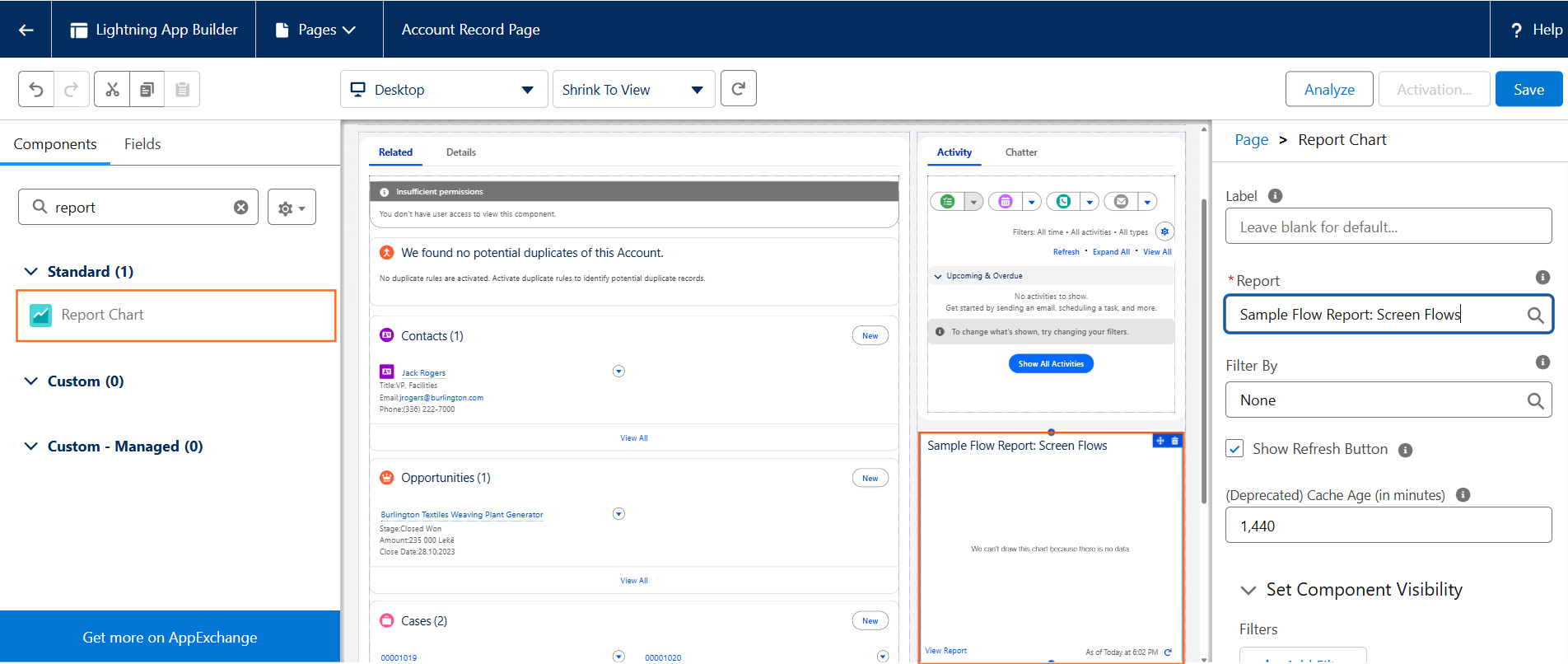The width and height of the screenshot is (1568, 664).
Task: Click the Cut scissors icon
Action: [112, 89]
